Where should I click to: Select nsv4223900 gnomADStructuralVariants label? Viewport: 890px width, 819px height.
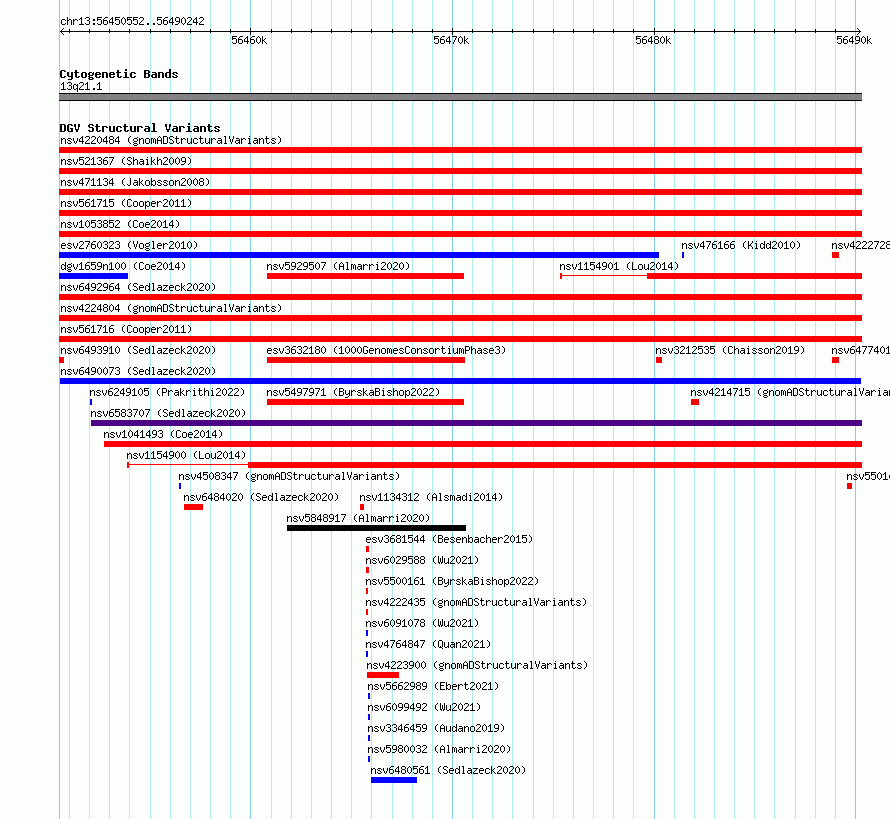[477, 665]
